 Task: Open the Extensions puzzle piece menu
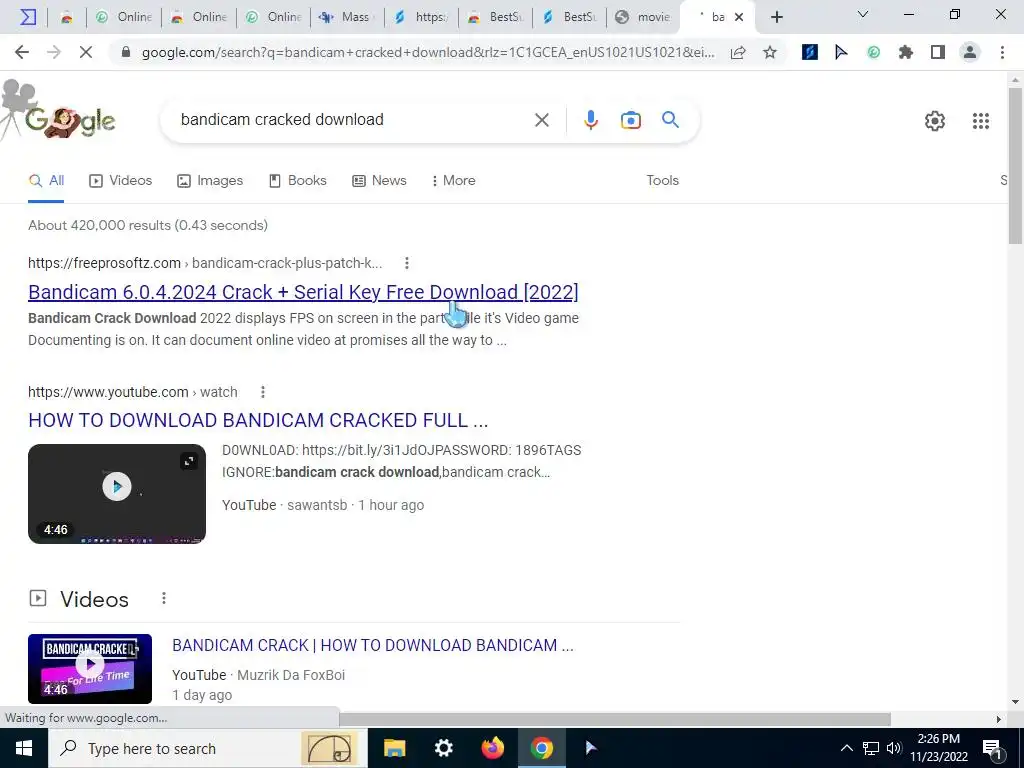pyautogui.click(x=906, y=52)
